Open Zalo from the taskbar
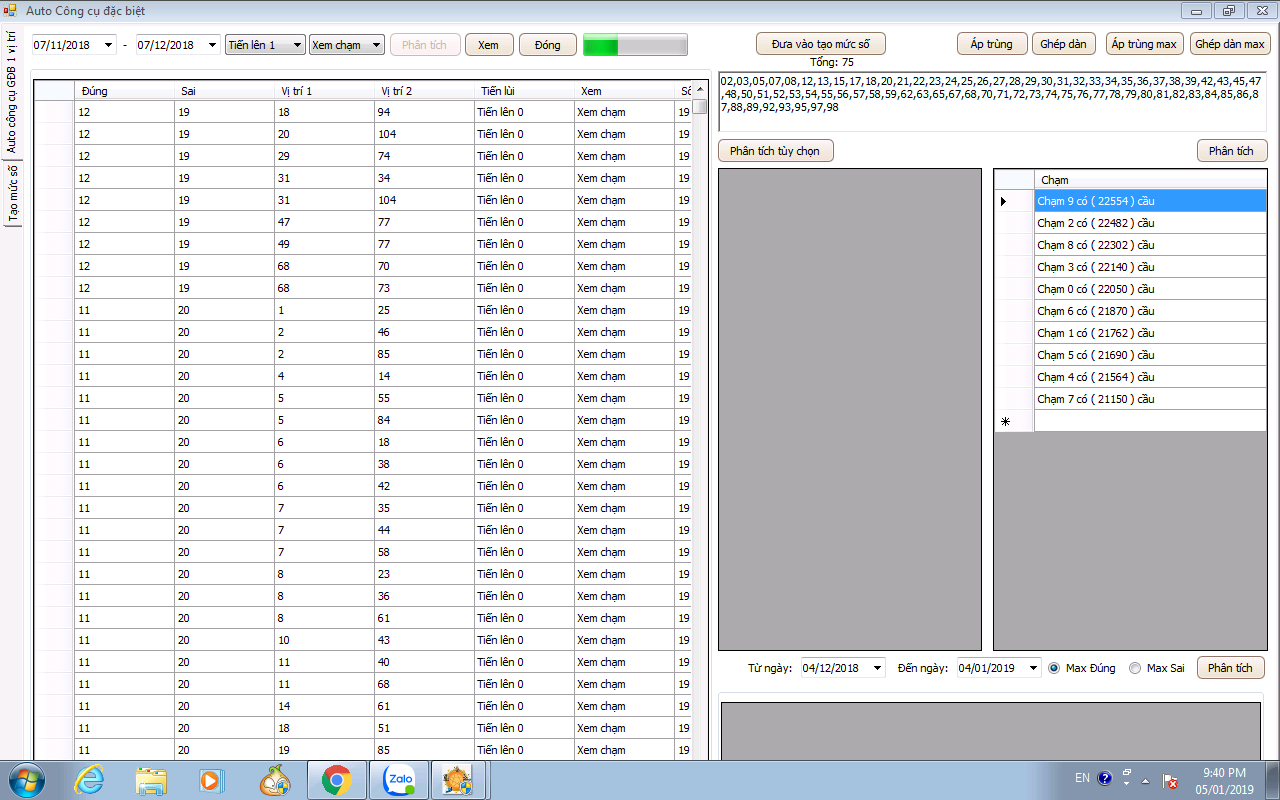1280x800 pixels. pyautogui.click(x=399, y=780)
